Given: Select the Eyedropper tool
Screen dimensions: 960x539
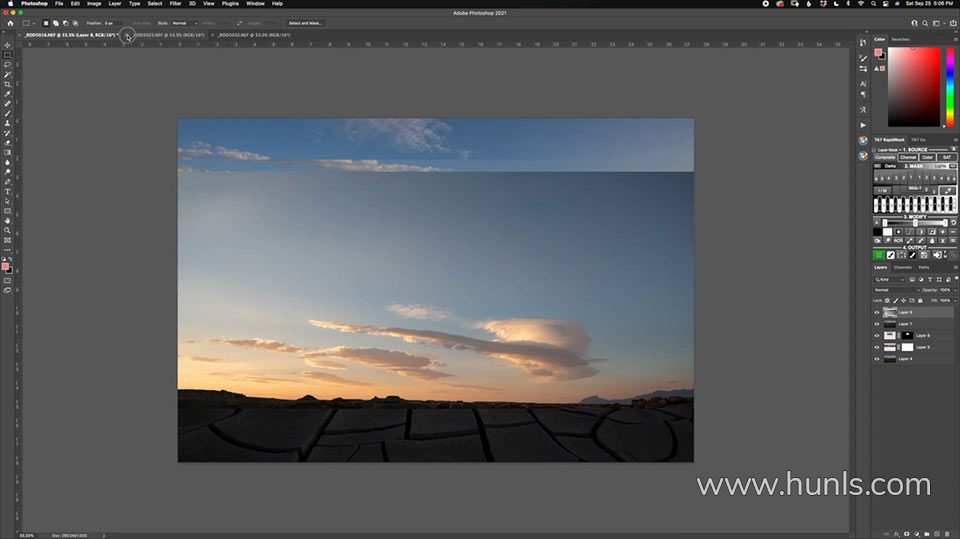Looking at the screenshot, I should point(7,94).
